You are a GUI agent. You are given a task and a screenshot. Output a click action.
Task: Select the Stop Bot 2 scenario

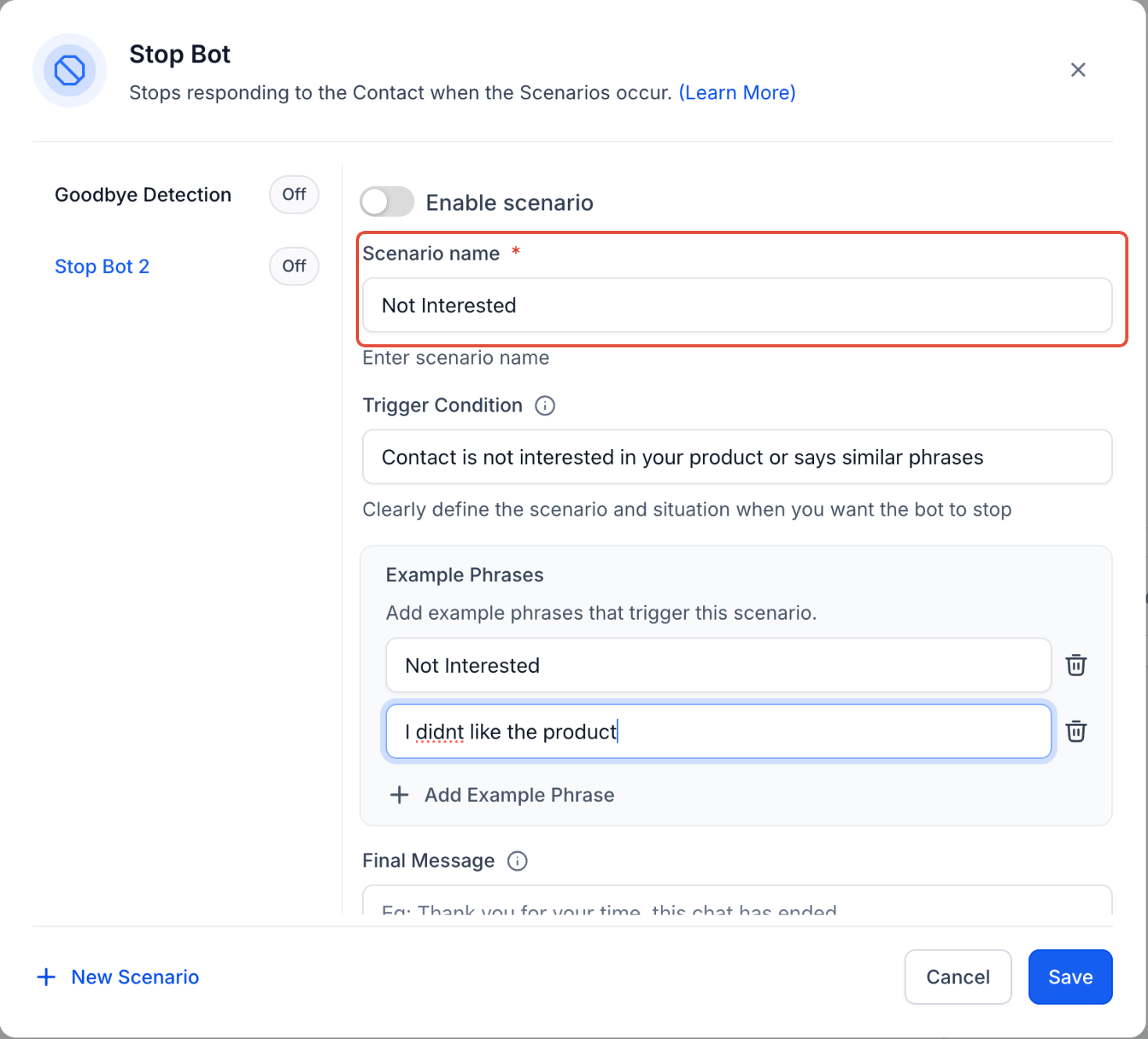(102, 267)
